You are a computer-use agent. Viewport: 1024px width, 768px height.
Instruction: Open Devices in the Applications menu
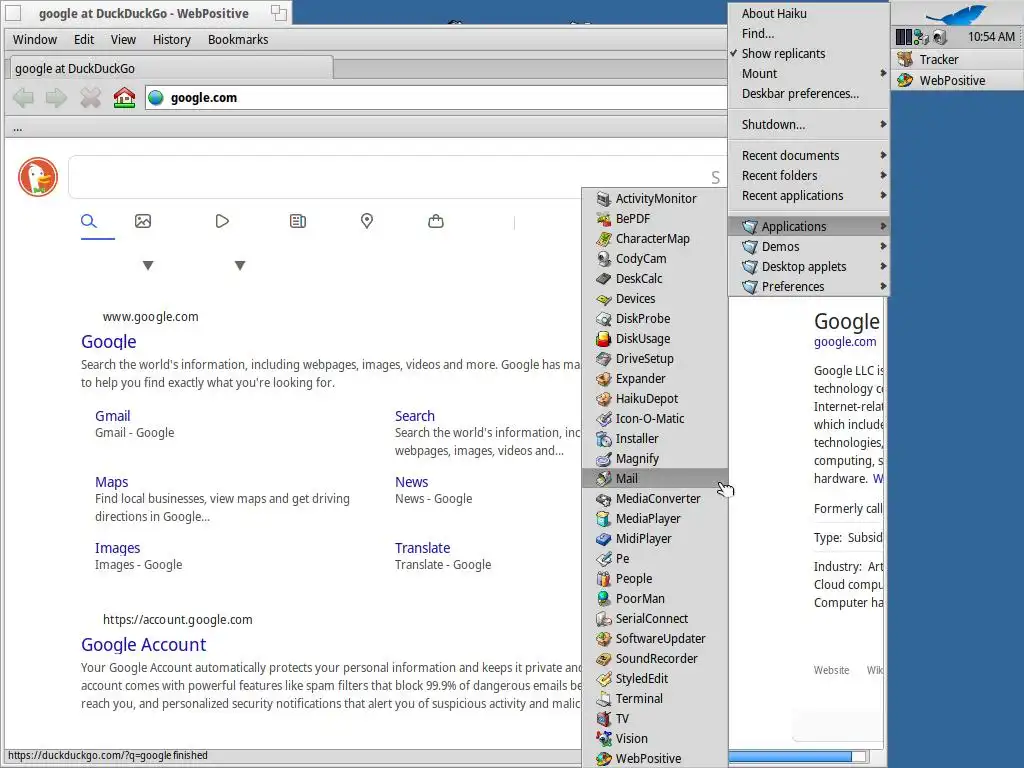click(654, 298)
